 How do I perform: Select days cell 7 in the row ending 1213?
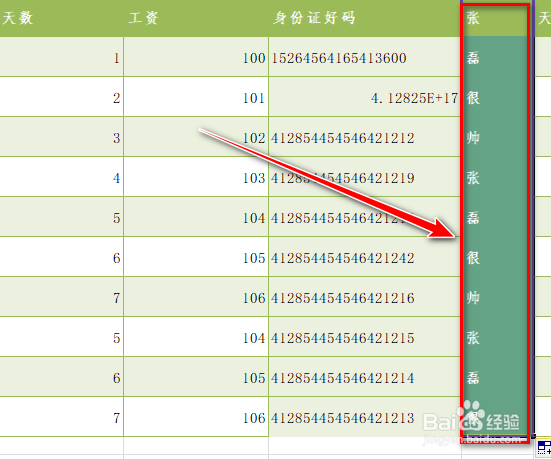click(61, 417)
